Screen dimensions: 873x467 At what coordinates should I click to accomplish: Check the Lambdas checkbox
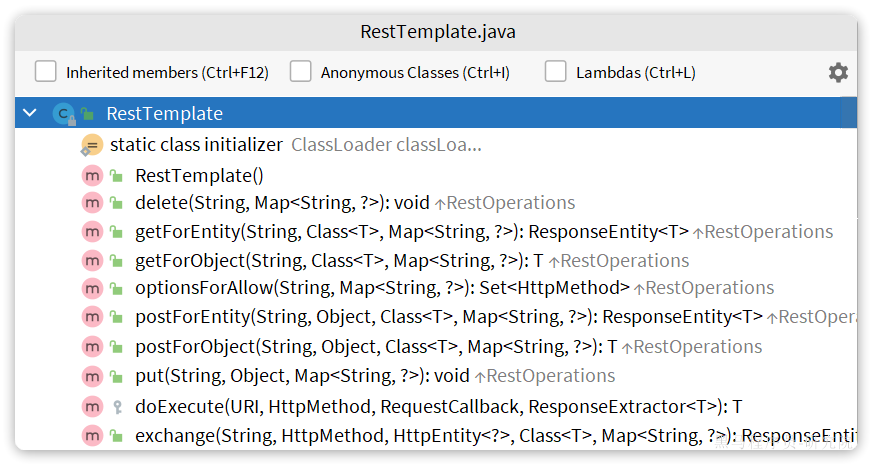[556, 72]
